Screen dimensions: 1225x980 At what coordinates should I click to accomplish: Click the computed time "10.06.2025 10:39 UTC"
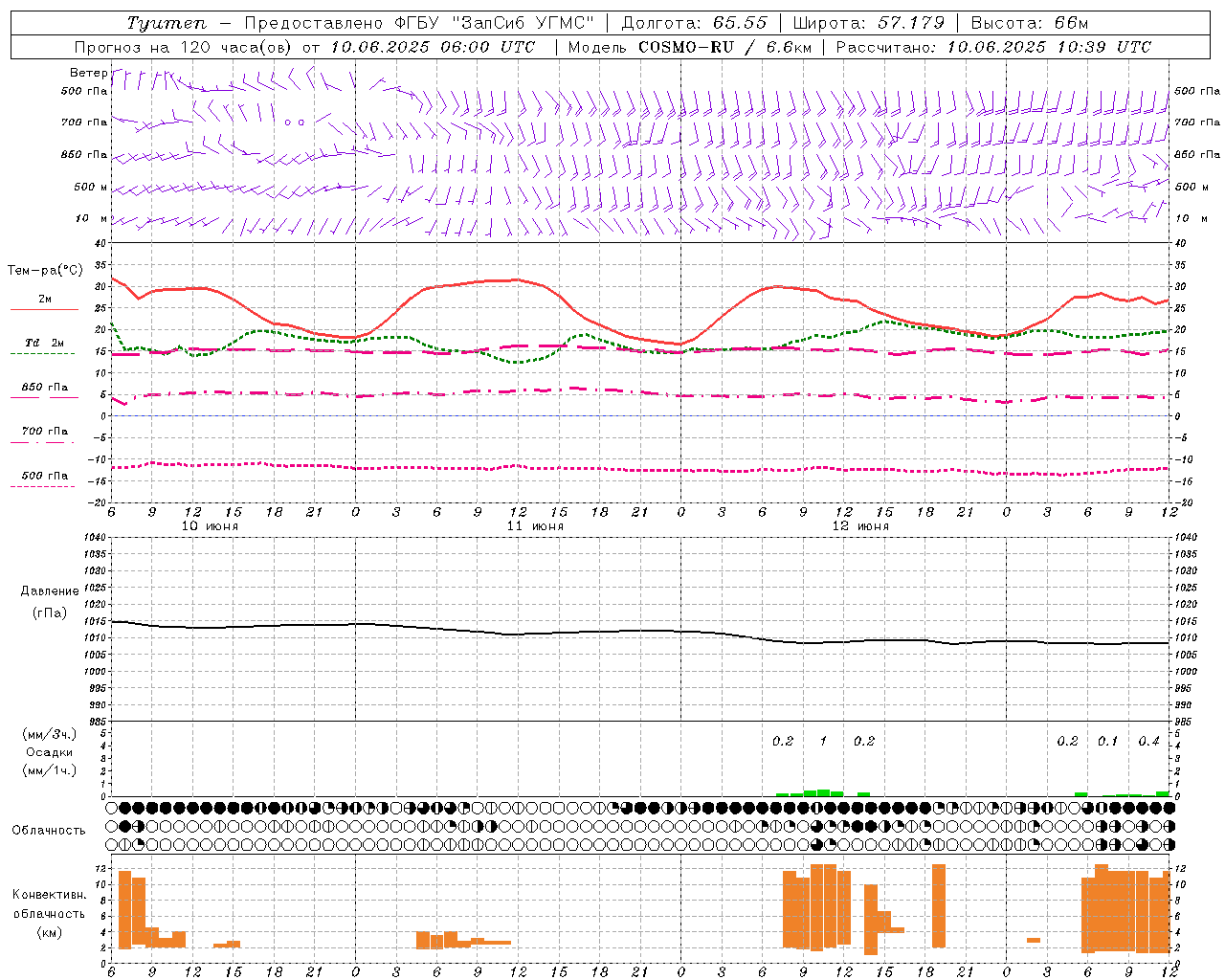1049,47
